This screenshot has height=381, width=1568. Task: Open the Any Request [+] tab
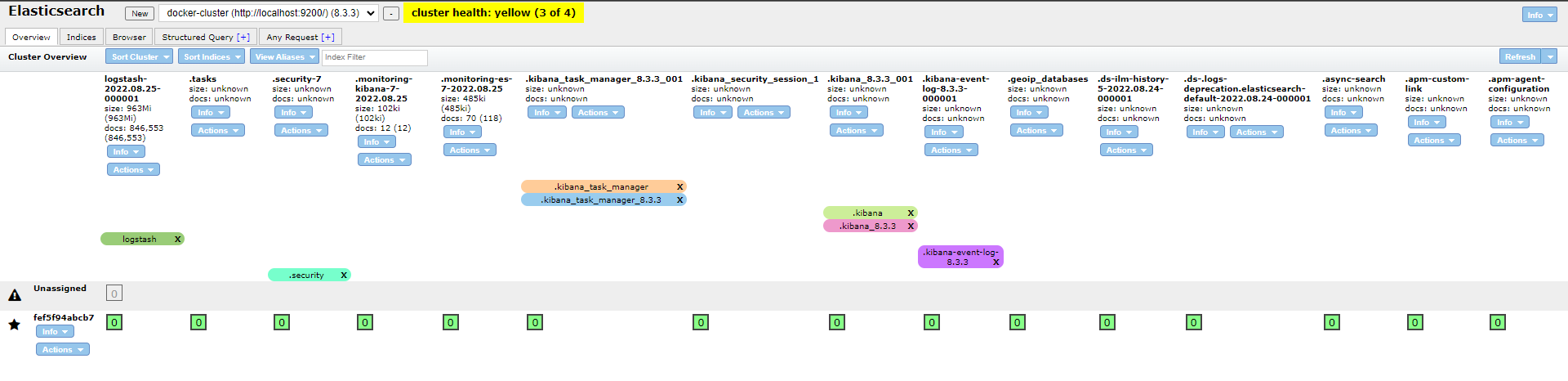[300, 37]
